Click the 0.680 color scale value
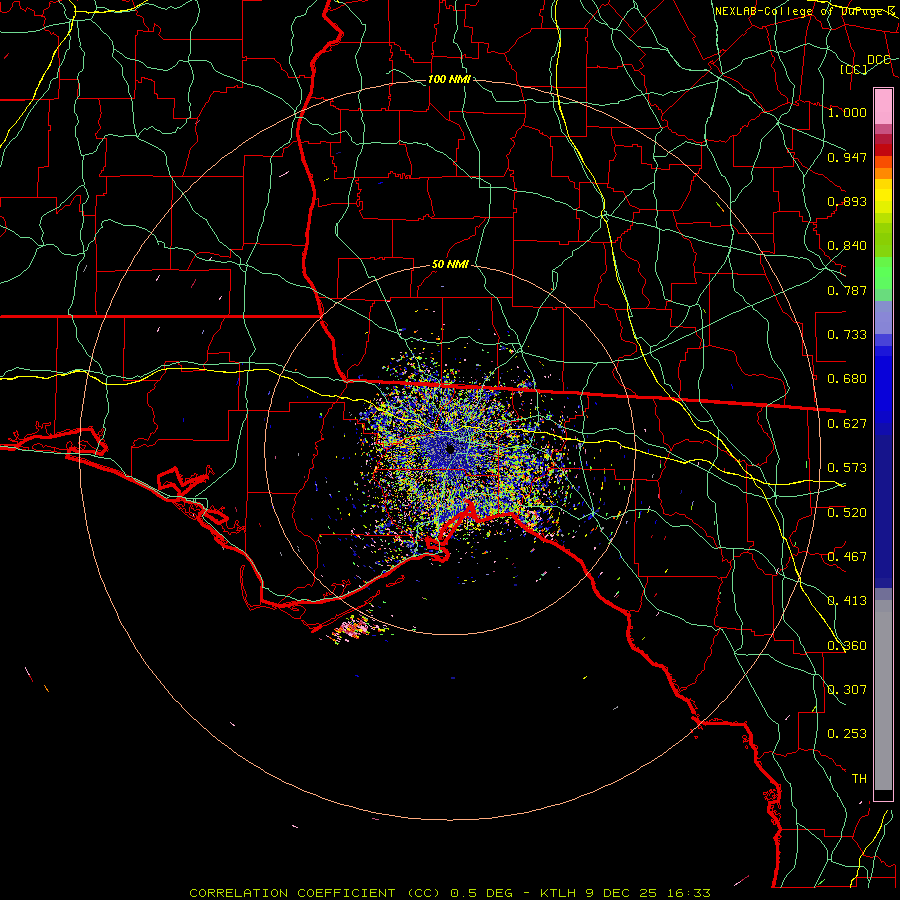The width and height of the screenshot is (900, 900). point(847,379)
